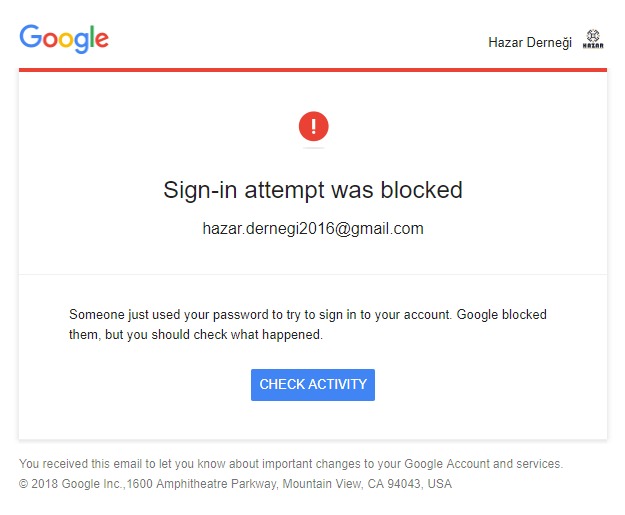
Task: Click the red header bar above the card
Action: 313,70
